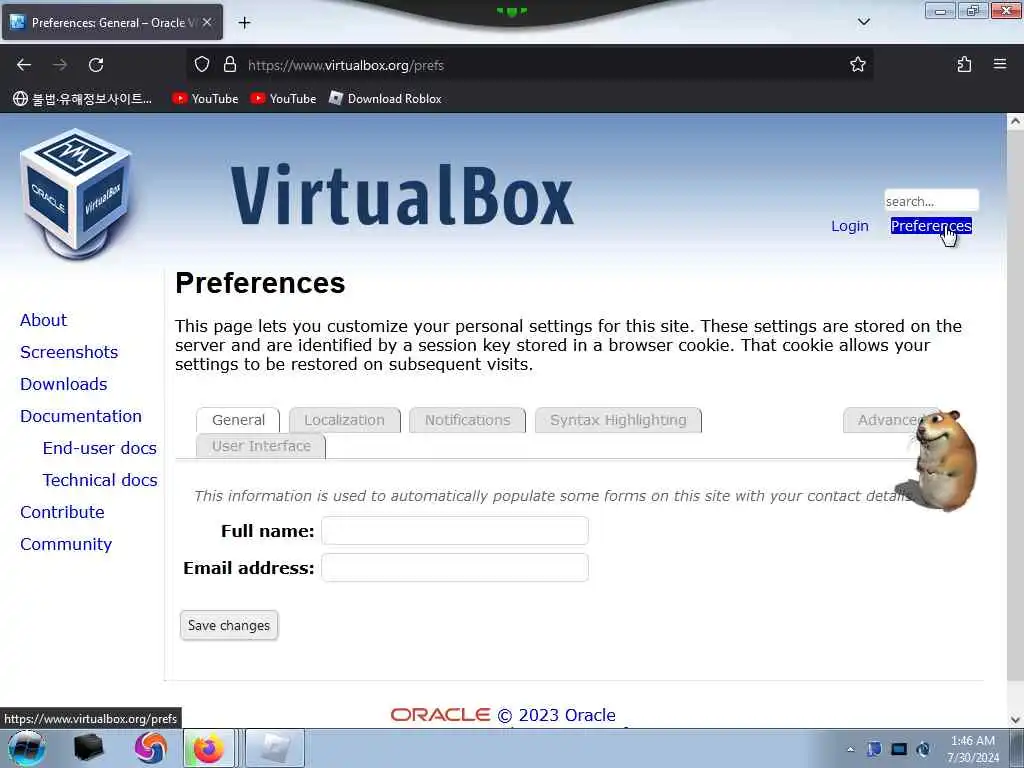Open the first YouTube bookmark
Image resolution: width=1024 pixels, height=768 pixels.
coord(205,99)
